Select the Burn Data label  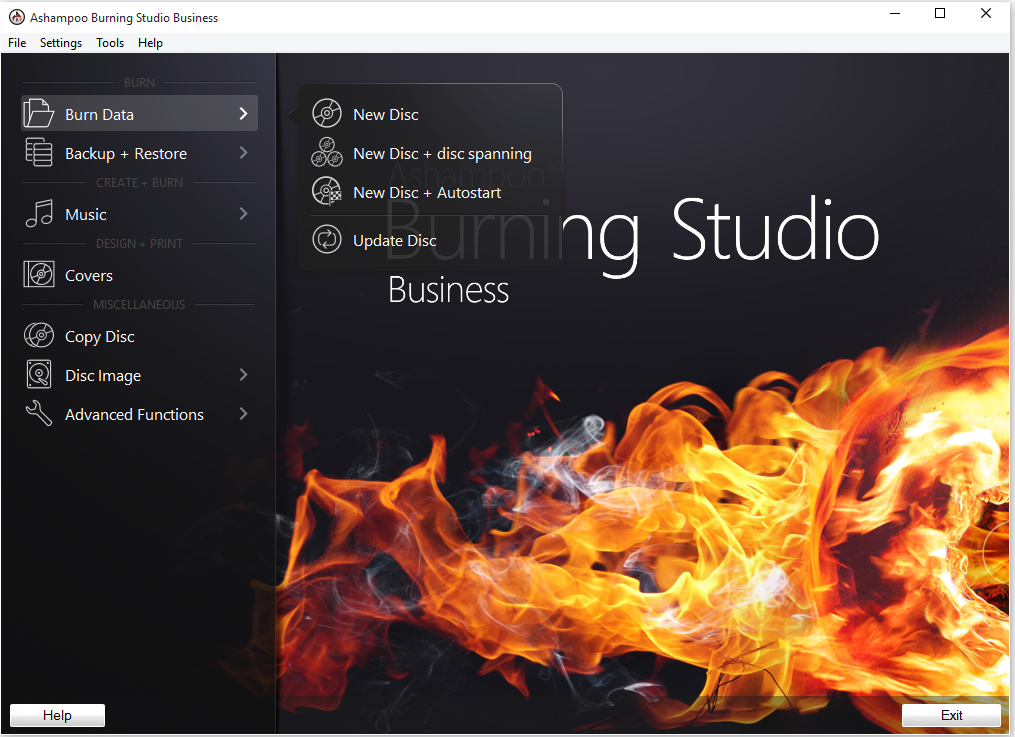tap(100, 115)
